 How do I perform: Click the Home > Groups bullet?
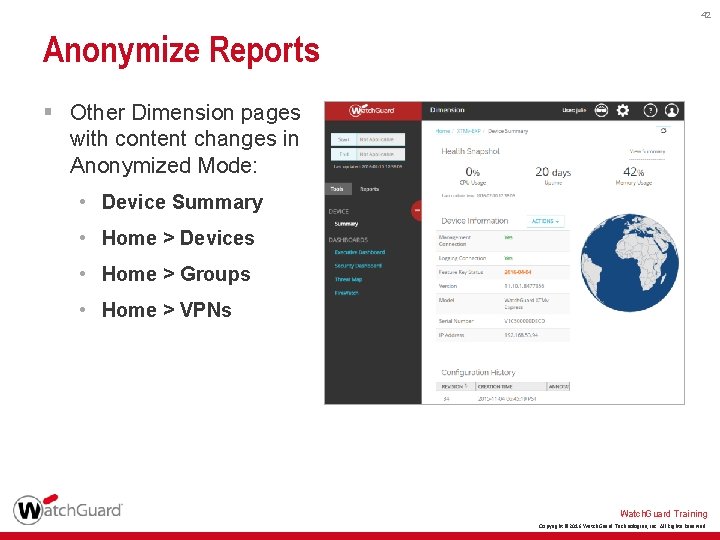point(176,274)
